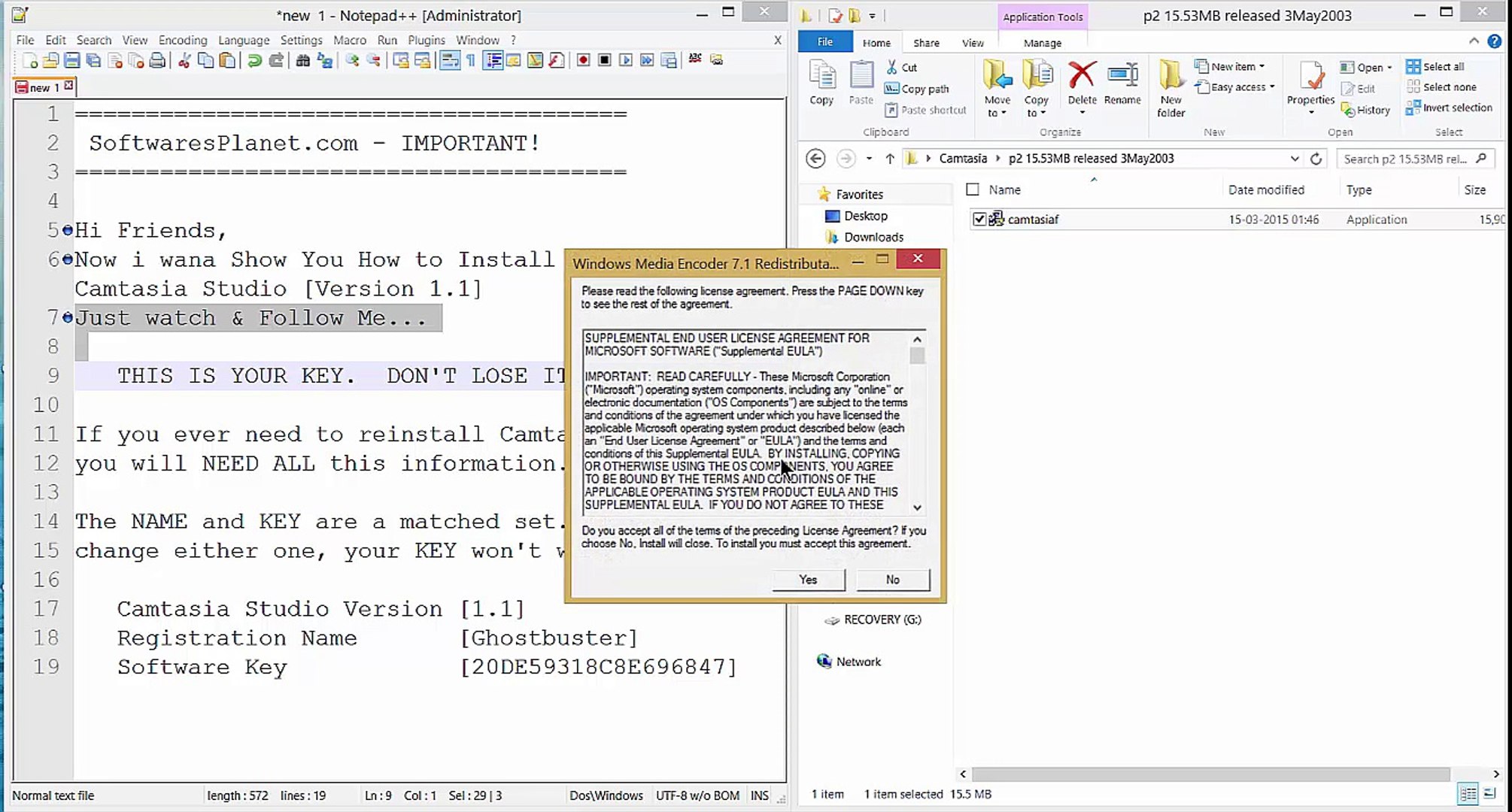Click the Undo green arrow icon
This screenshot has width=1512, height=812.
pyautogui.click(x=254, y=60)
